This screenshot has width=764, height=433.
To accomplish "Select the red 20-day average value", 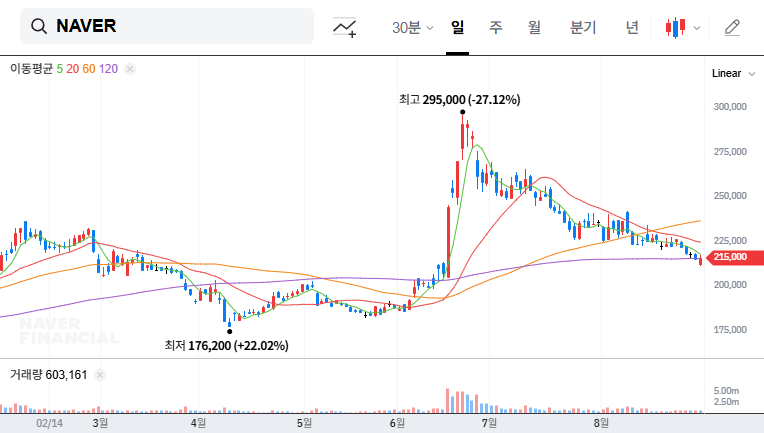I will pyautogui.click(x=73, y=69).
